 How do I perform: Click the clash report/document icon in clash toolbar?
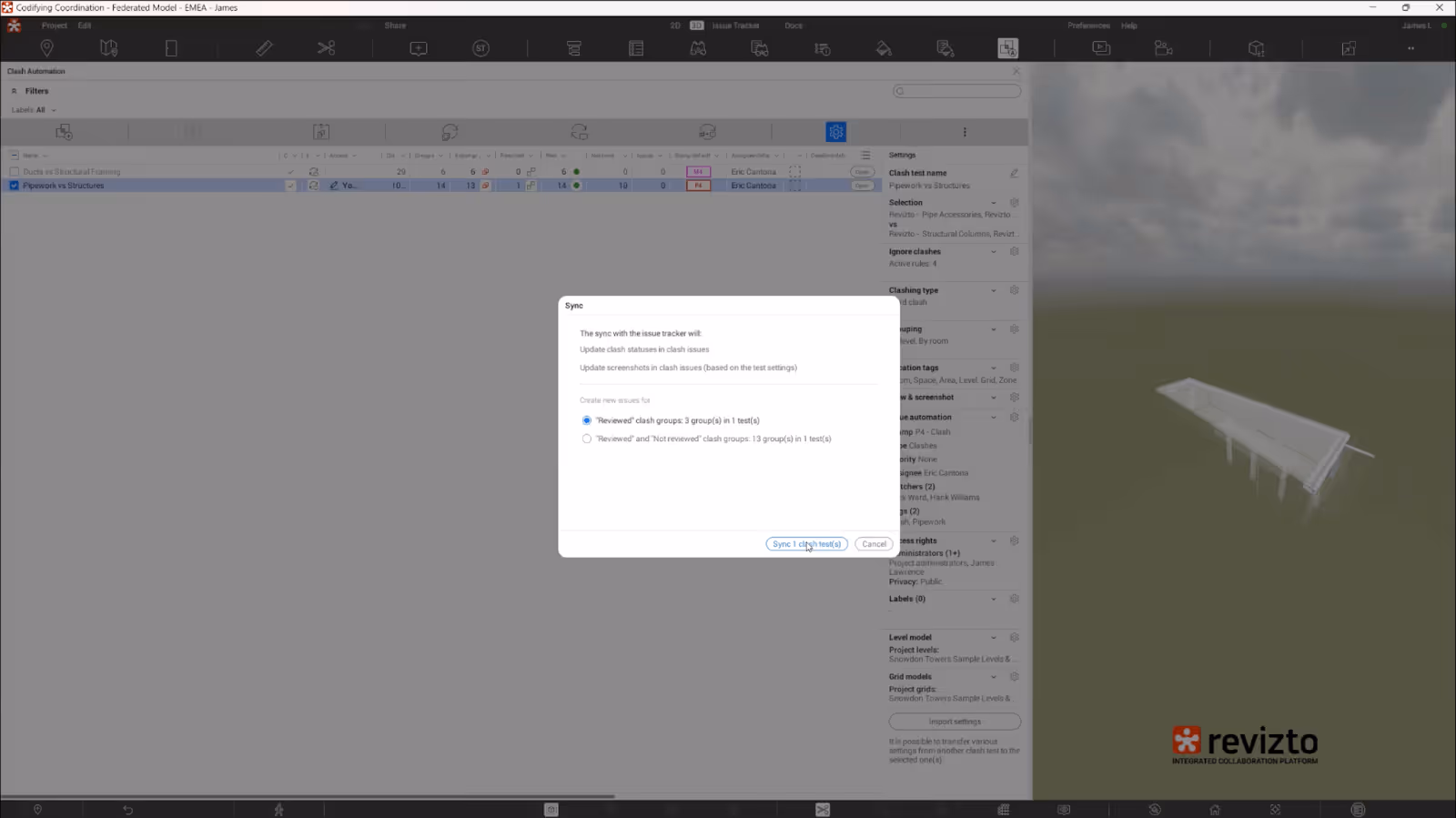[321, 132]
